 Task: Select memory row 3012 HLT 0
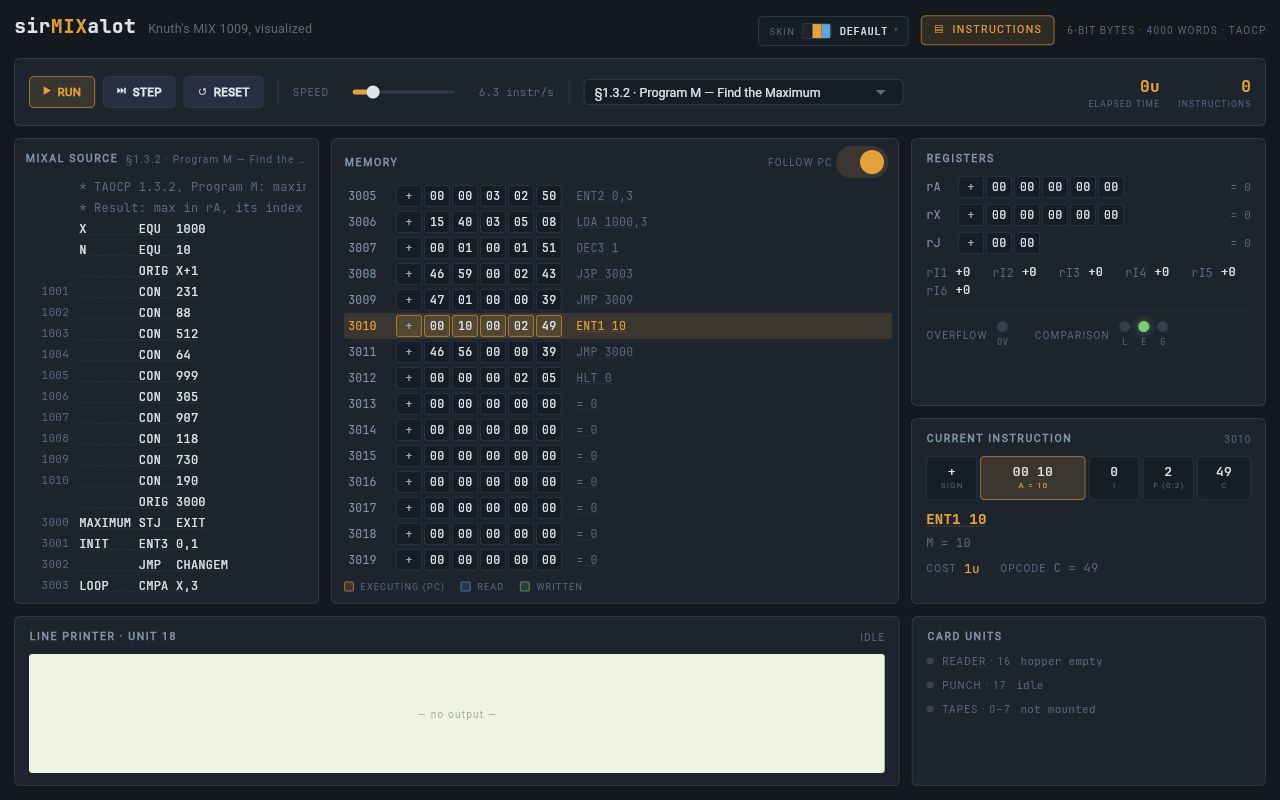point(618,378)
